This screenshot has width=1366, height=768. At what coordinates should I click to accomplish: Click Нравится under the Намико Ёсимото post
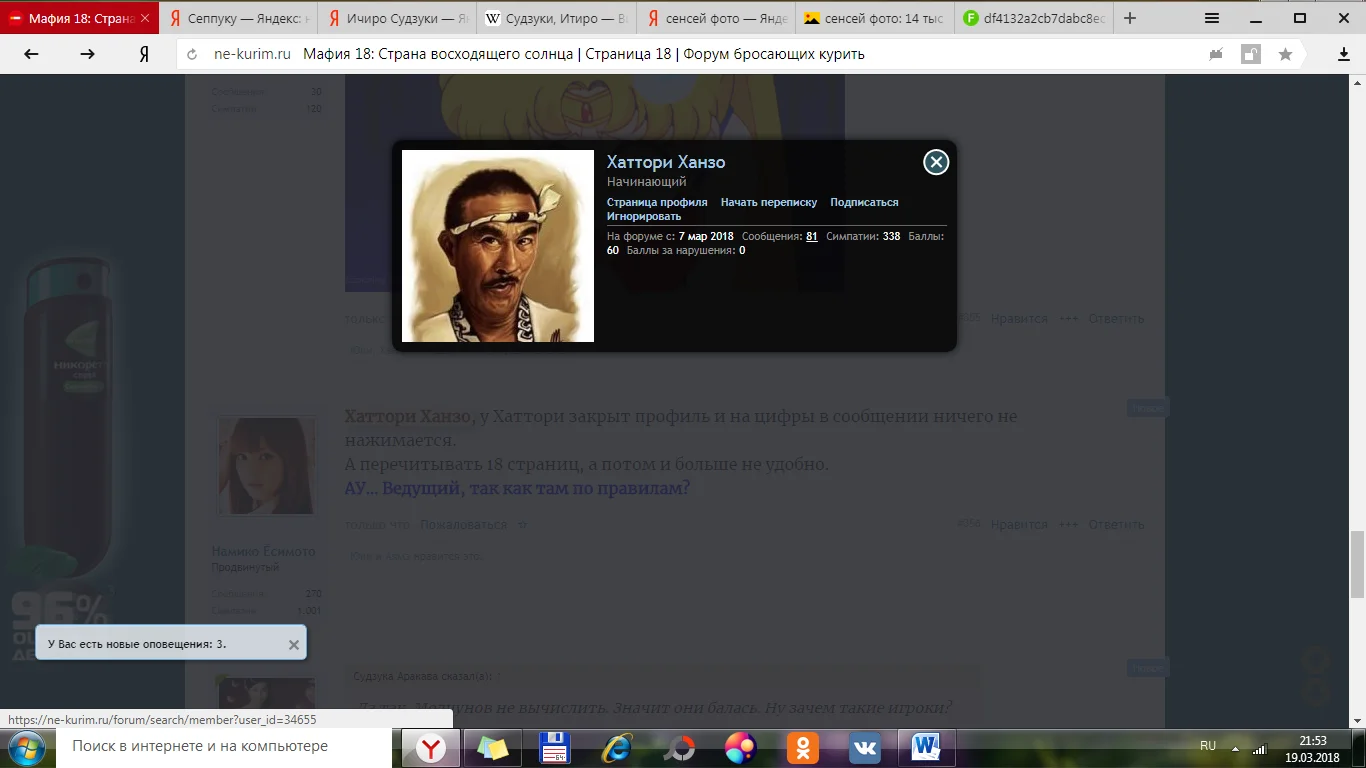1019,525
